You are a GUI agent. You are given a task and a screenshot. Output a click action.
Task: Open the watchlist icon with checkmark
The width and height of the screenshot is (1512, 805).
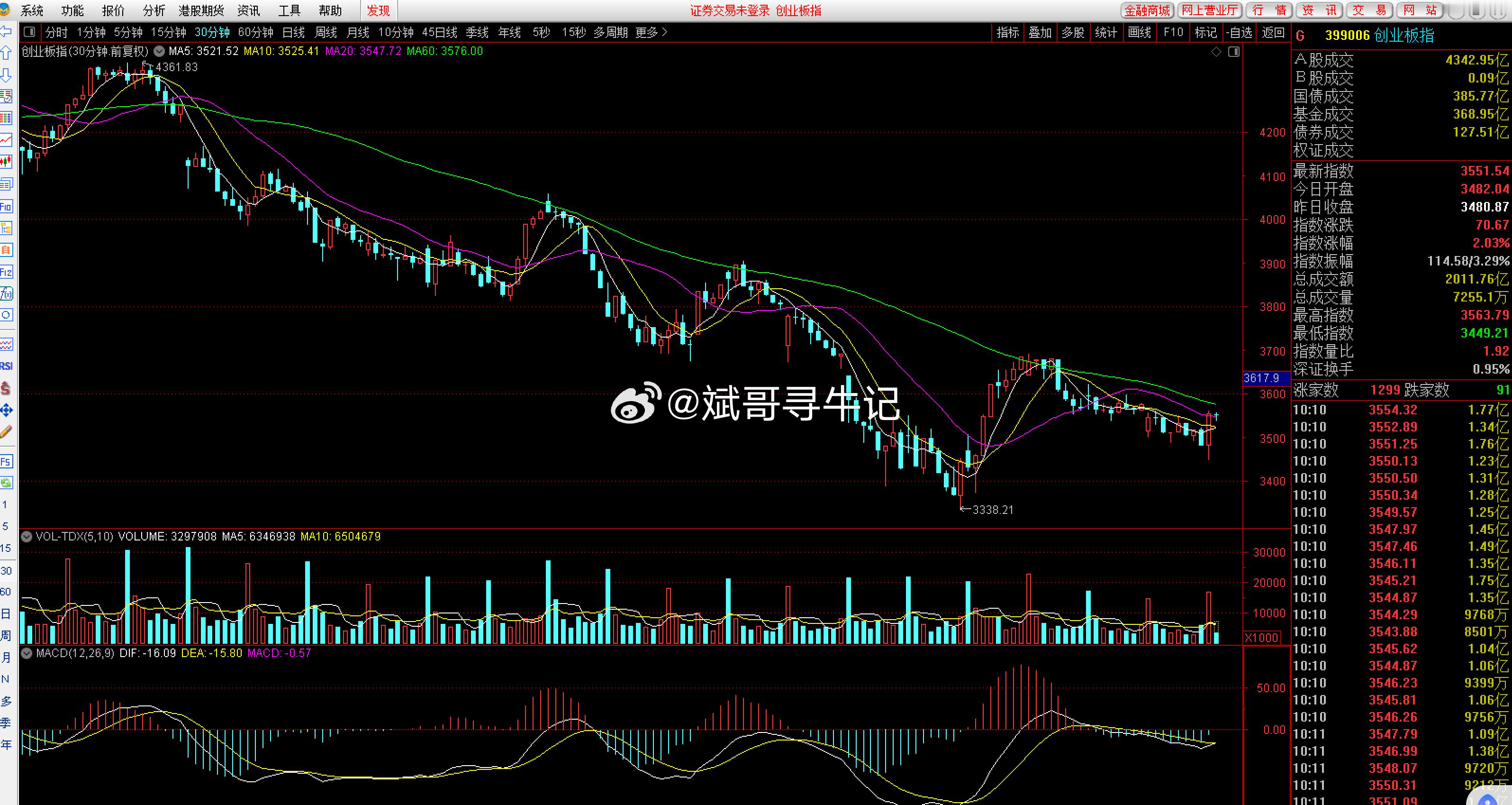click(6, 96)
